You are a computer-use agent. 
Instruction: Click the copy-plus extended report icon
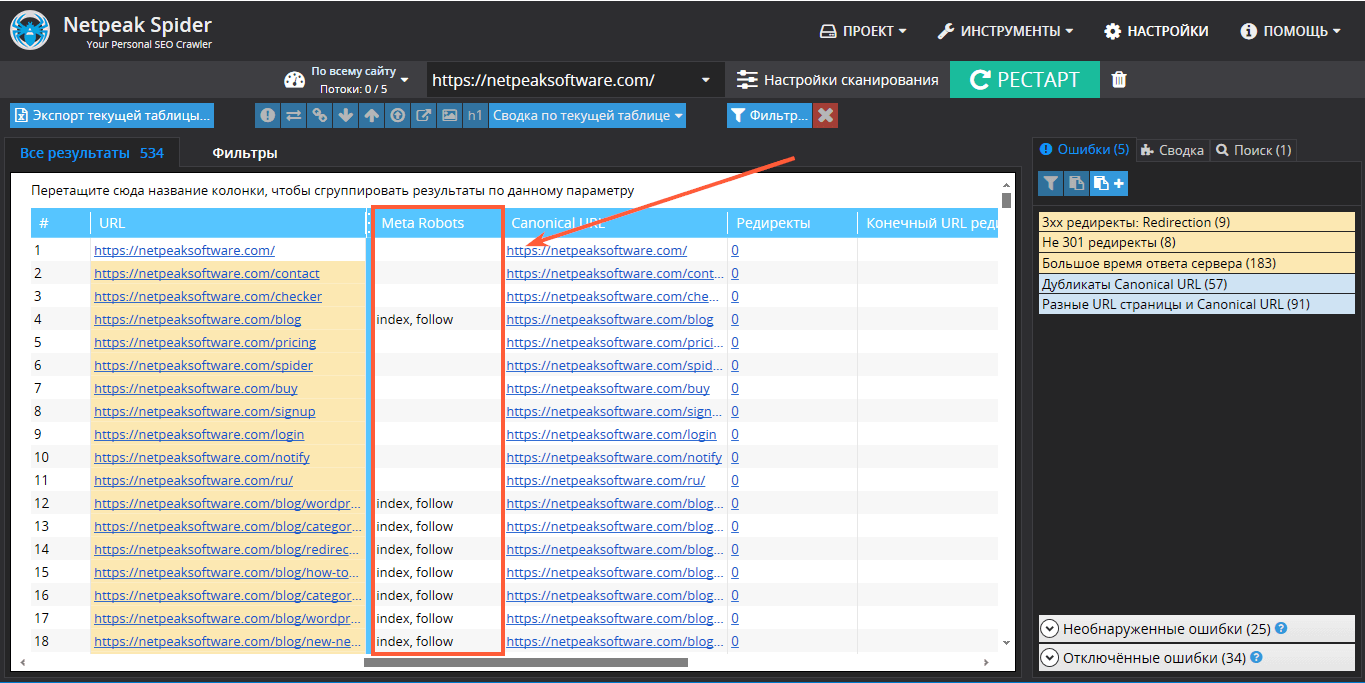(1108, 183)
